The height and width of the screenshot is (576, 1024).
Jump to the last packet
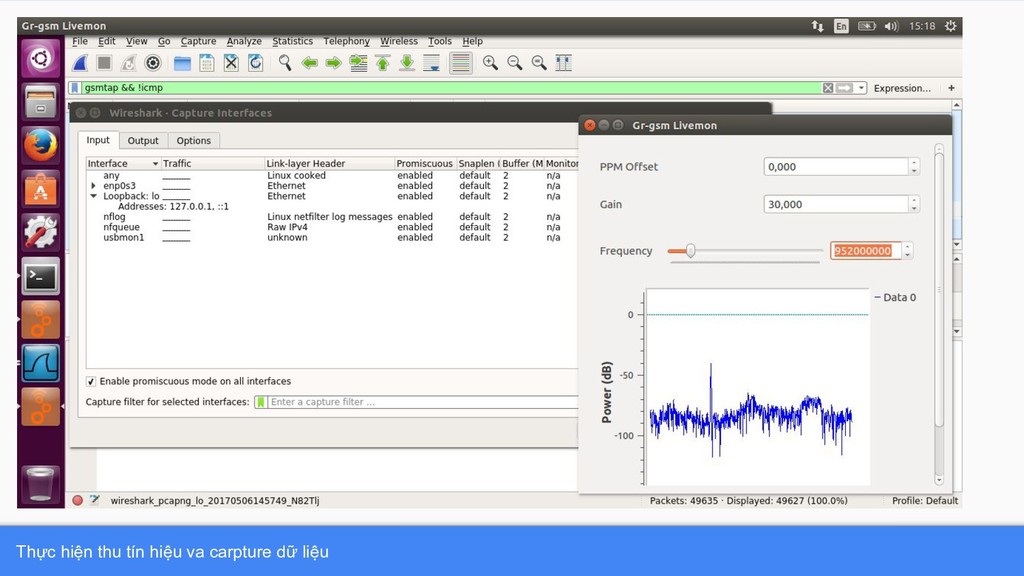coord(407,63)
